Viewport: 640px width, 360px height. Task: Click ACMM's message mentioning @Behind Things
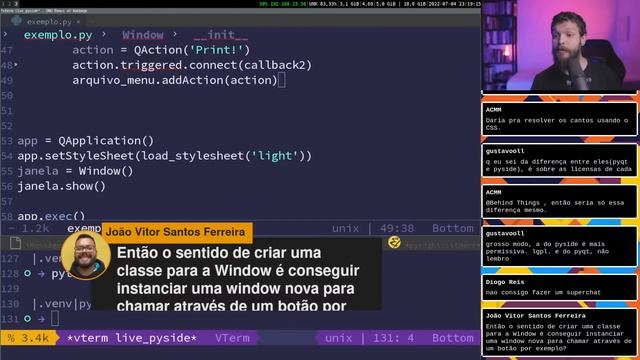tap(559, 202)
